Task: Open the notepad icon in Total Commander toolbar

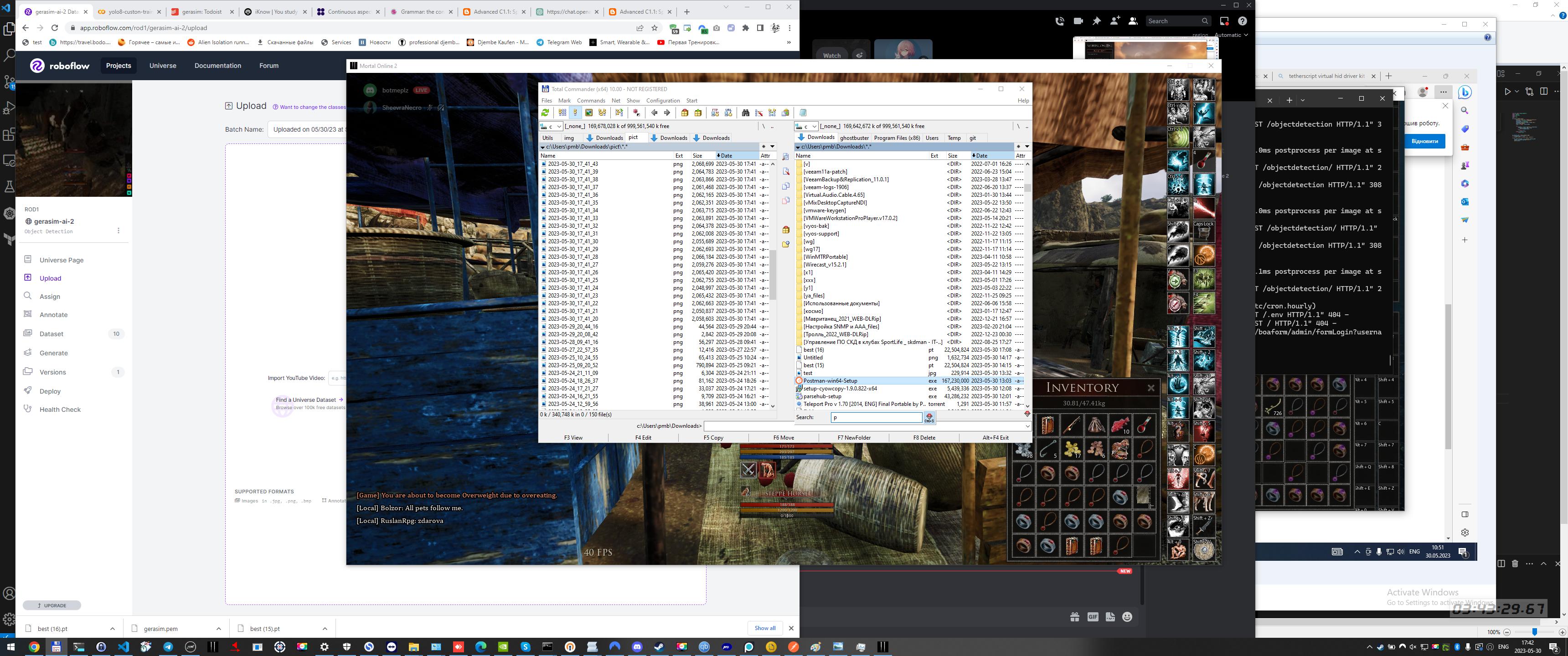Action: coord(803,113)
